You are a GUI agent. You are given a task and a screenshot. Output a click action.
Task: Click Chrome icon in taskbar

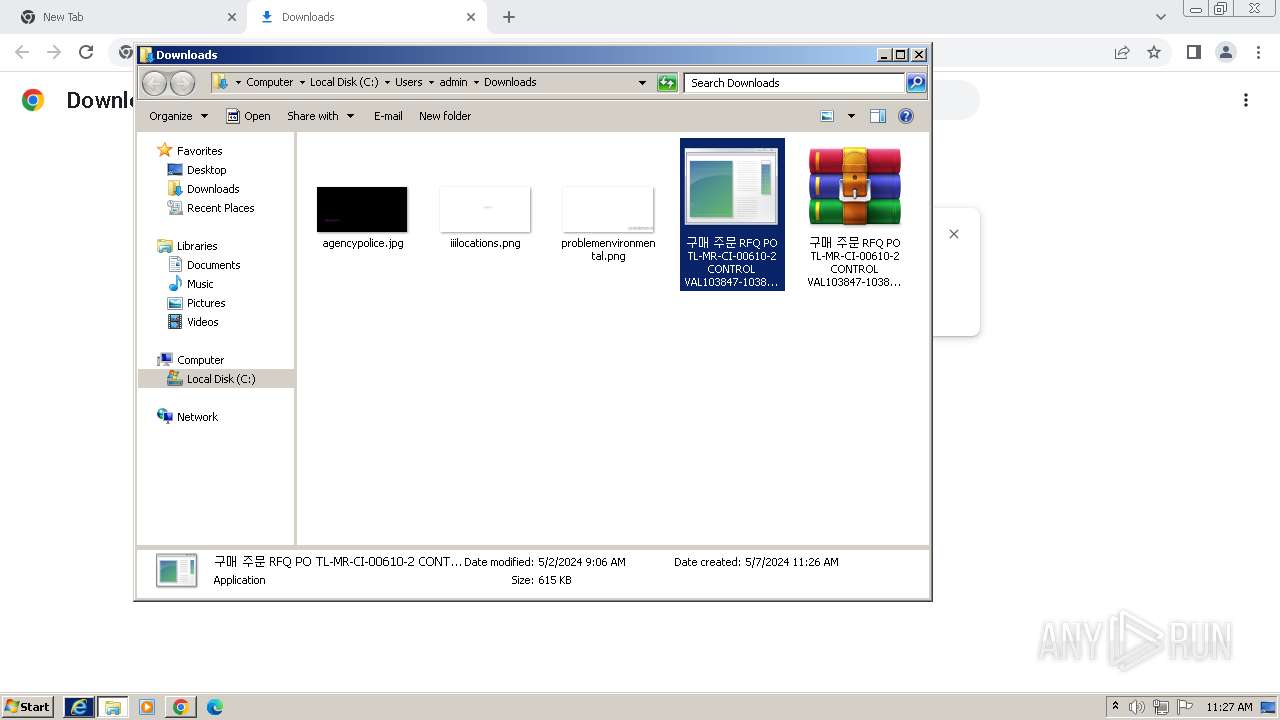(x=181, y=707)
